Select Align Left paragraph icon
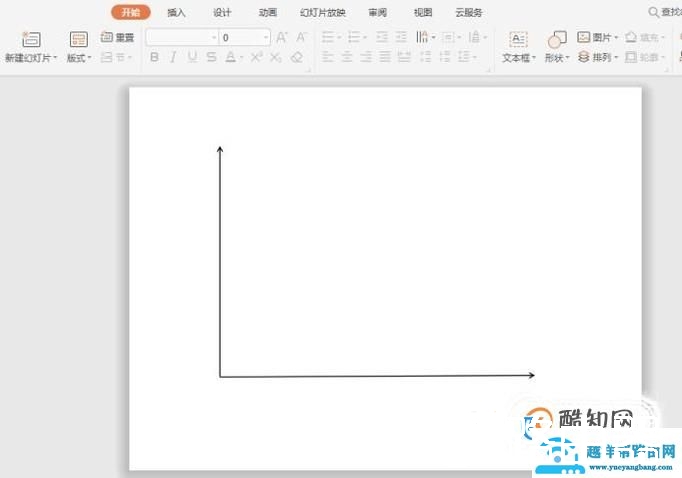This screenshot has width=682, height=478. 328,57
